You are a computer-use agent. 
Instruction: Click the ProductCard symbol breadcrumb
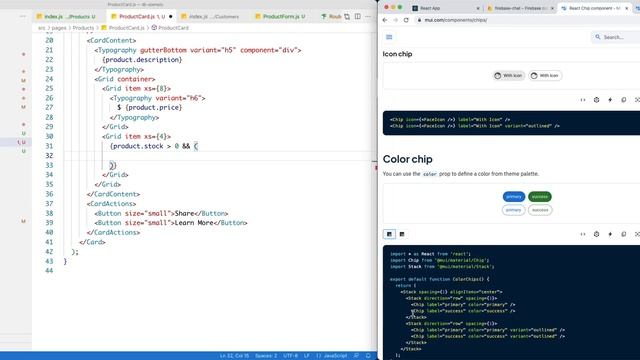tap(170, 28)
